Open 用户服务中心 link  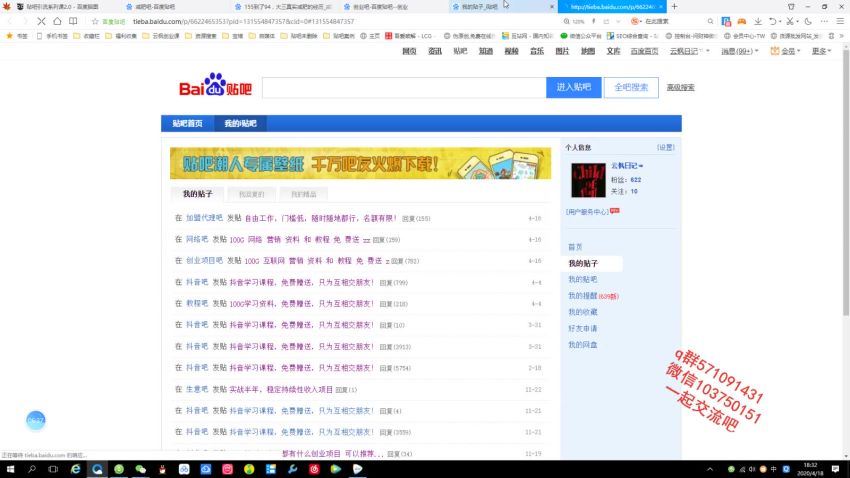[587, 212]
